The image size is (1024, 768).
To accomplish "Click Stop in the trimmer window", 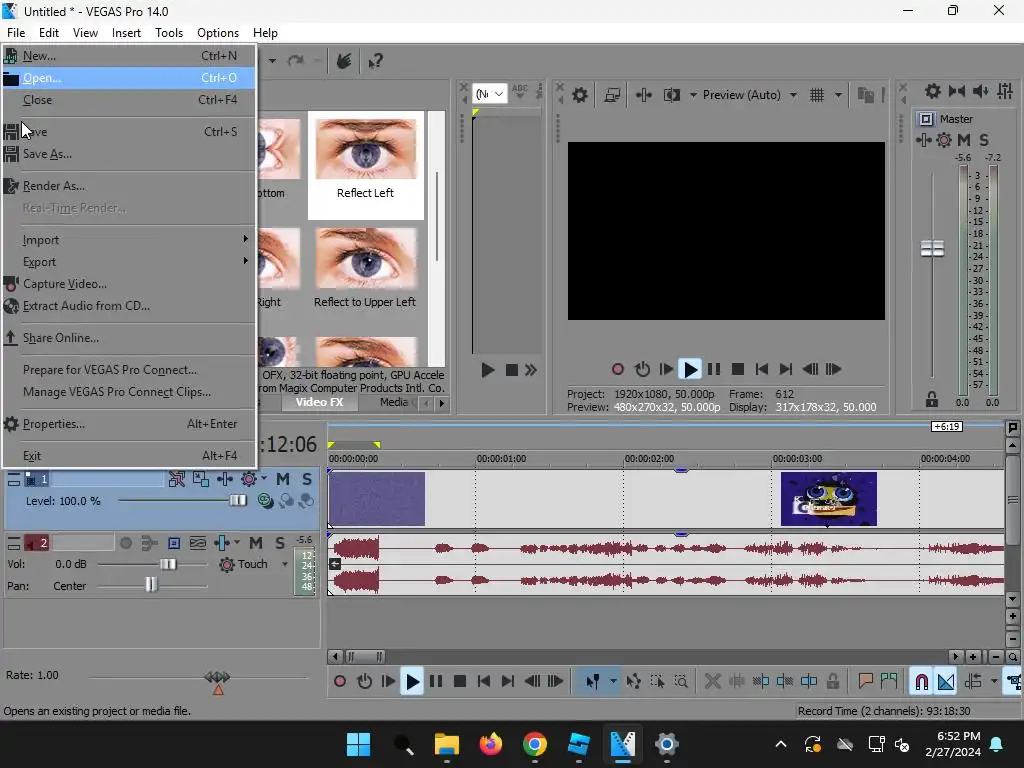I will pos(512,370).
